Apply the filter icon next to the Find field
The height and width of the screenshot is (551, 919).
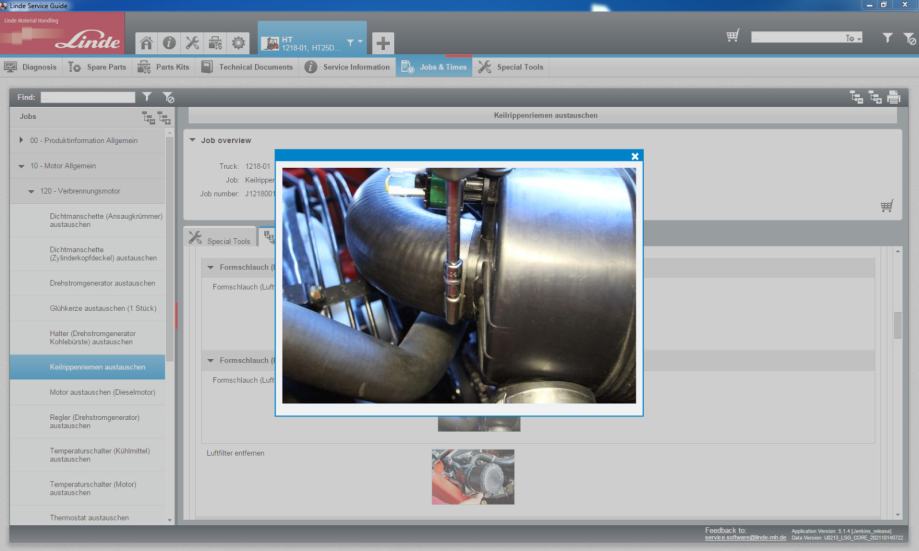point(148,97)
